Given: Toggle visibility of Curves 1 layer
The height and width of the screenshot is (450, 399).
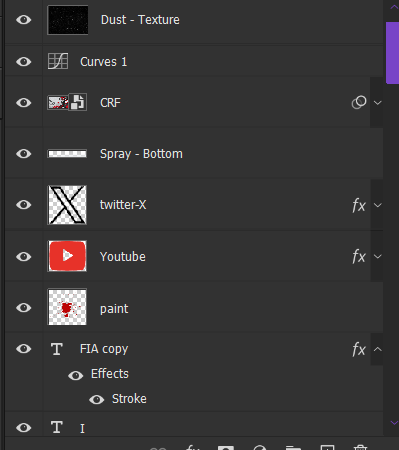Looking at the screenshot, I should [x=24, y=62].
